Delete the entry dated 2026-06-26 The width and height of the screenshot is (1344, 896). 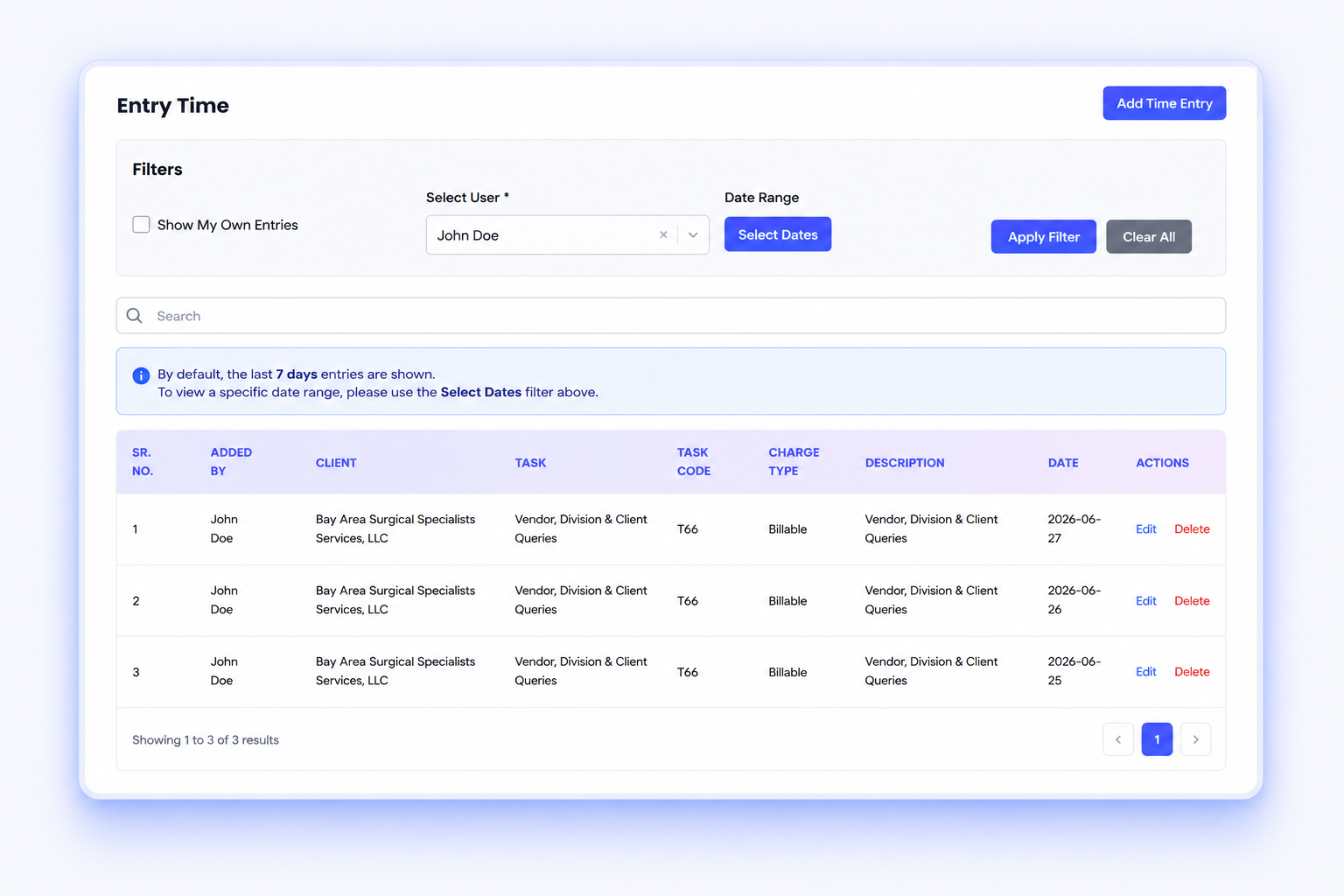[x=1192, y=601]
